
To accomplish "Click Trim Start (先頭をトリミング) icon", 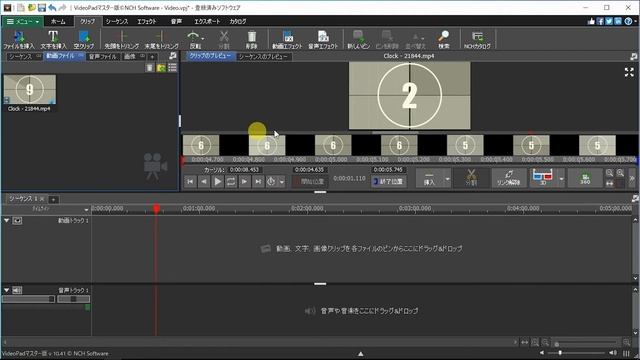I will [122, 40].
